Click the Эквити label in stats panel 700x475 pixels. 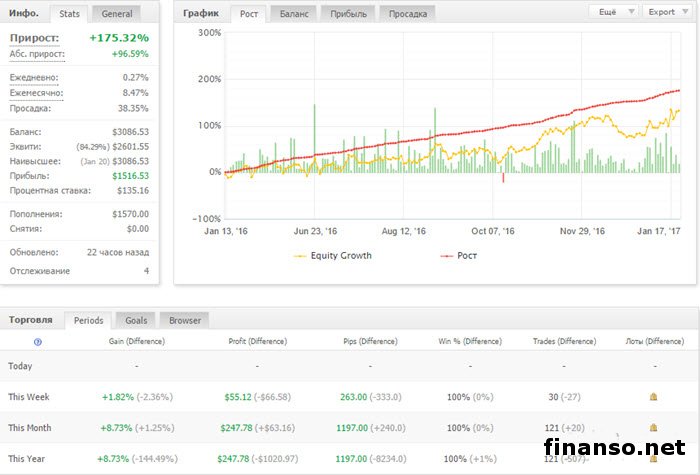27,146
